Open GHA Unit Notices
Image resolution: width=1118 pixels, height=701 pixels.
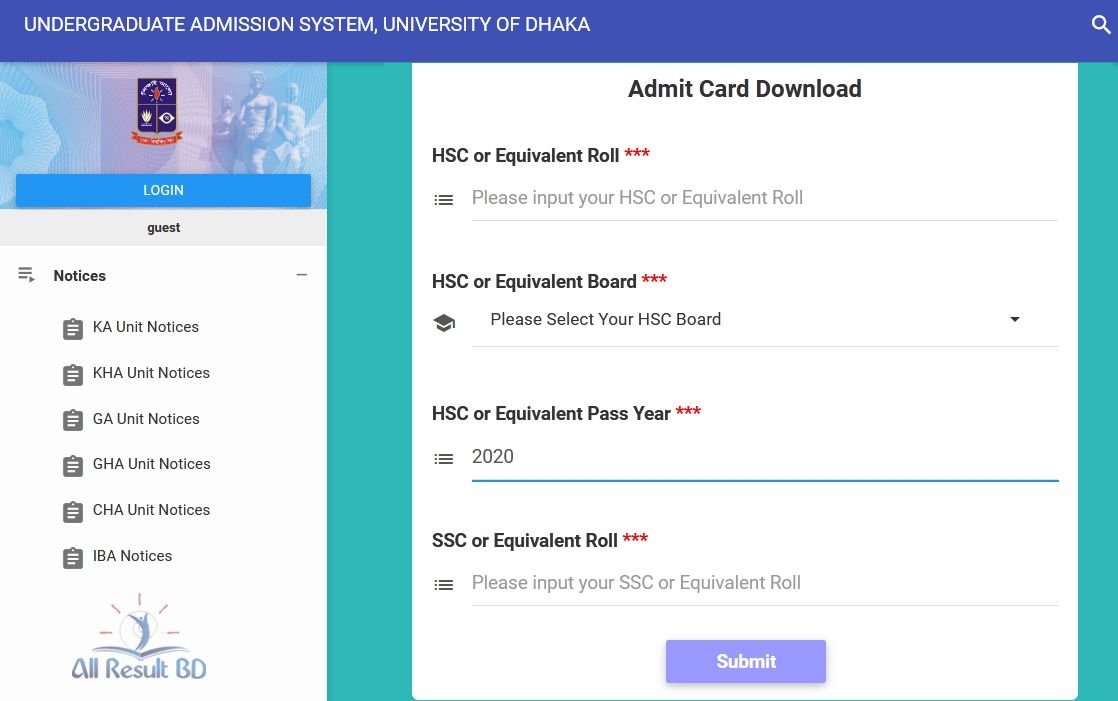[x=151, y=464]
